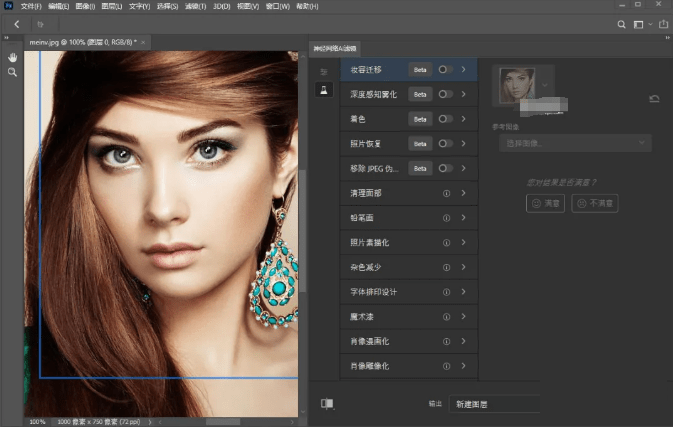The height and width of the screenshot is (427, 673).
Task: Show the featured filters list icon
Action: pyautogui.click(x=324, y=71)
